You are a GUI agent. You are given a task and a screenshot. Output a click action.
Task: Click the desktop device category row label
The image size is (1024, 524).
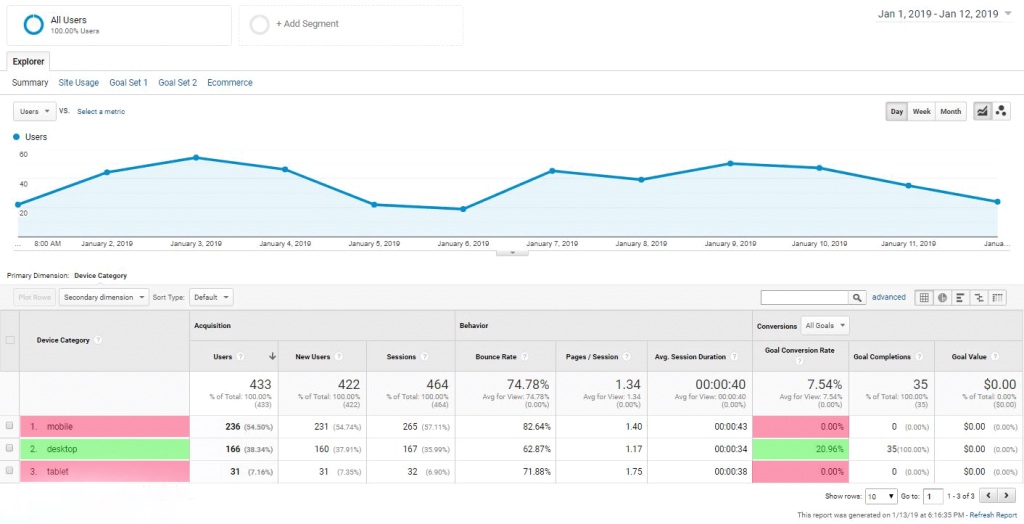pos(61,449)
